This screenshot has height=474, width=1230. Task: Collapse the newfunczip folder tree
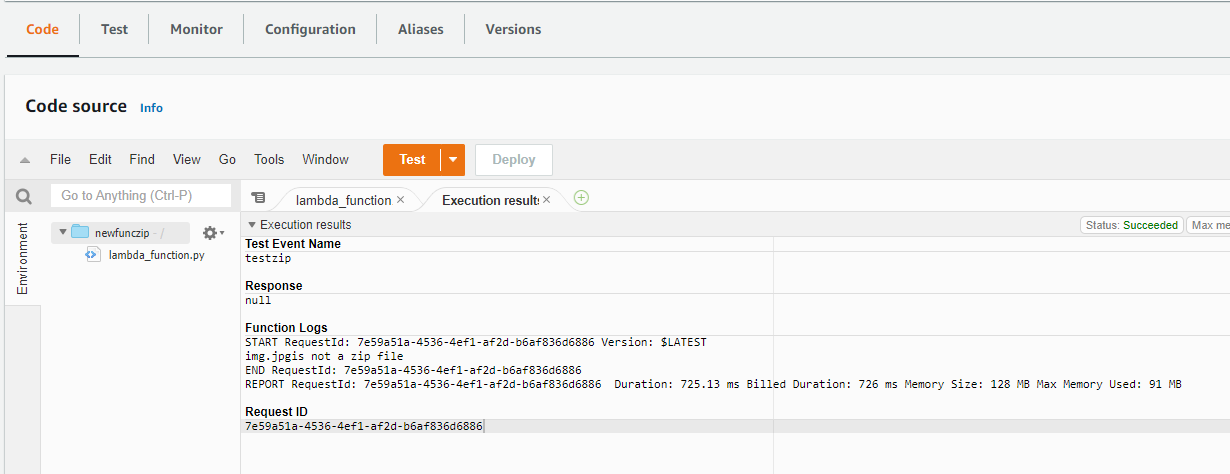[x=63, y=233]
